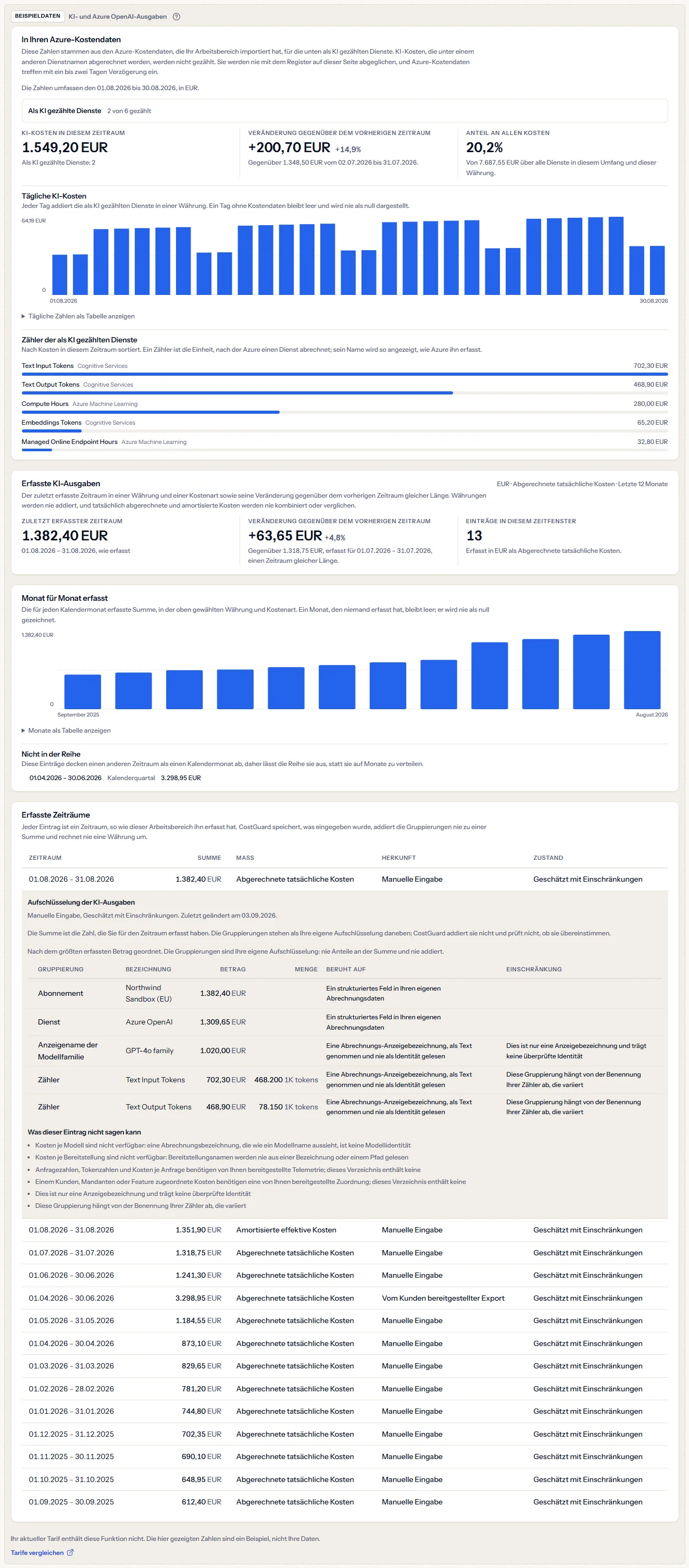Click the Managed Online Endpoint Hours label
The height and width of the screenshot is (1568, 689).
pos(69,442)
